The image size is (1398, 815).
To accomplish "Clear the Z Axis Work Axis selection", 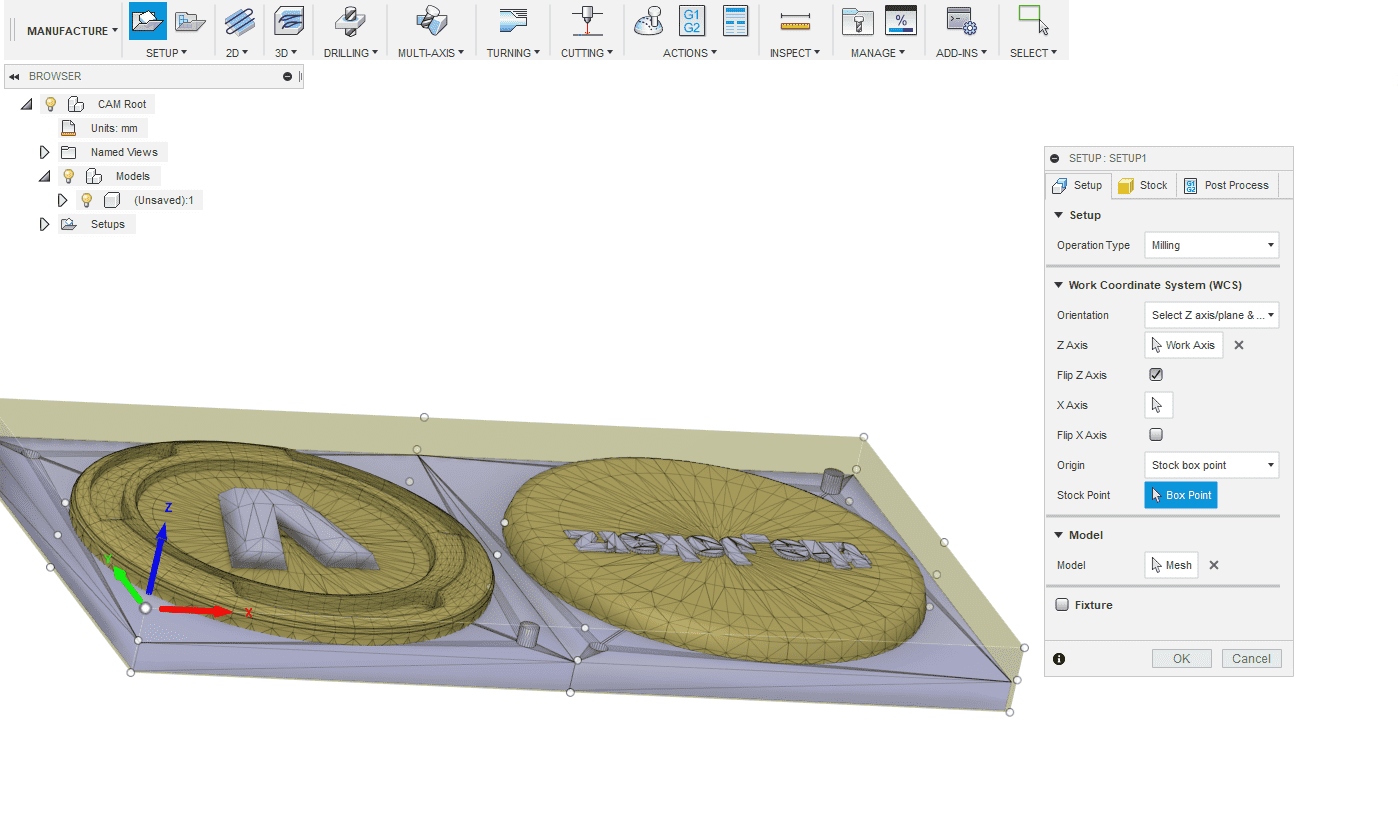I will (x=1239, y=345).
